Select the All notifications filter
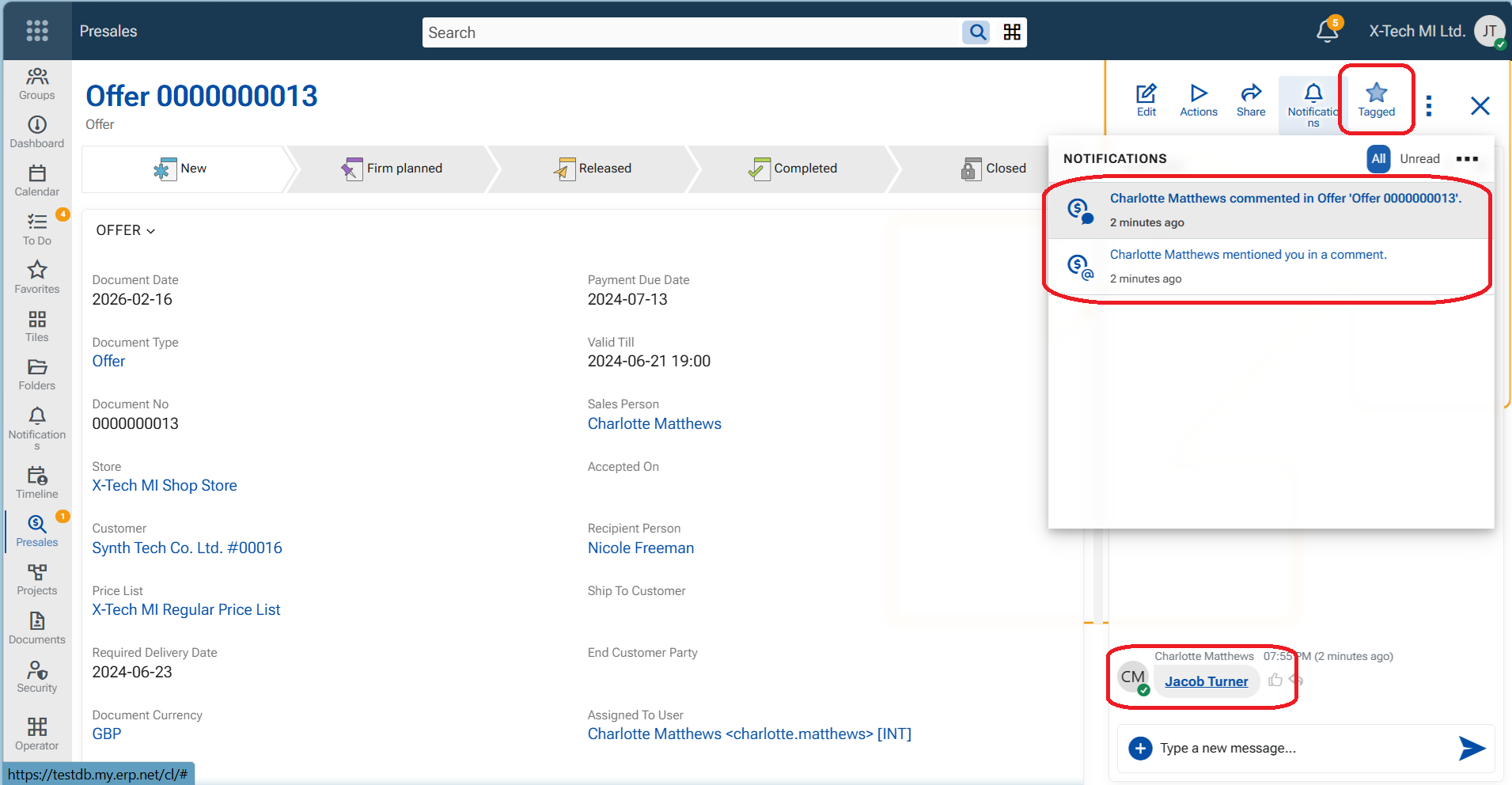 tap(1378, 158)
